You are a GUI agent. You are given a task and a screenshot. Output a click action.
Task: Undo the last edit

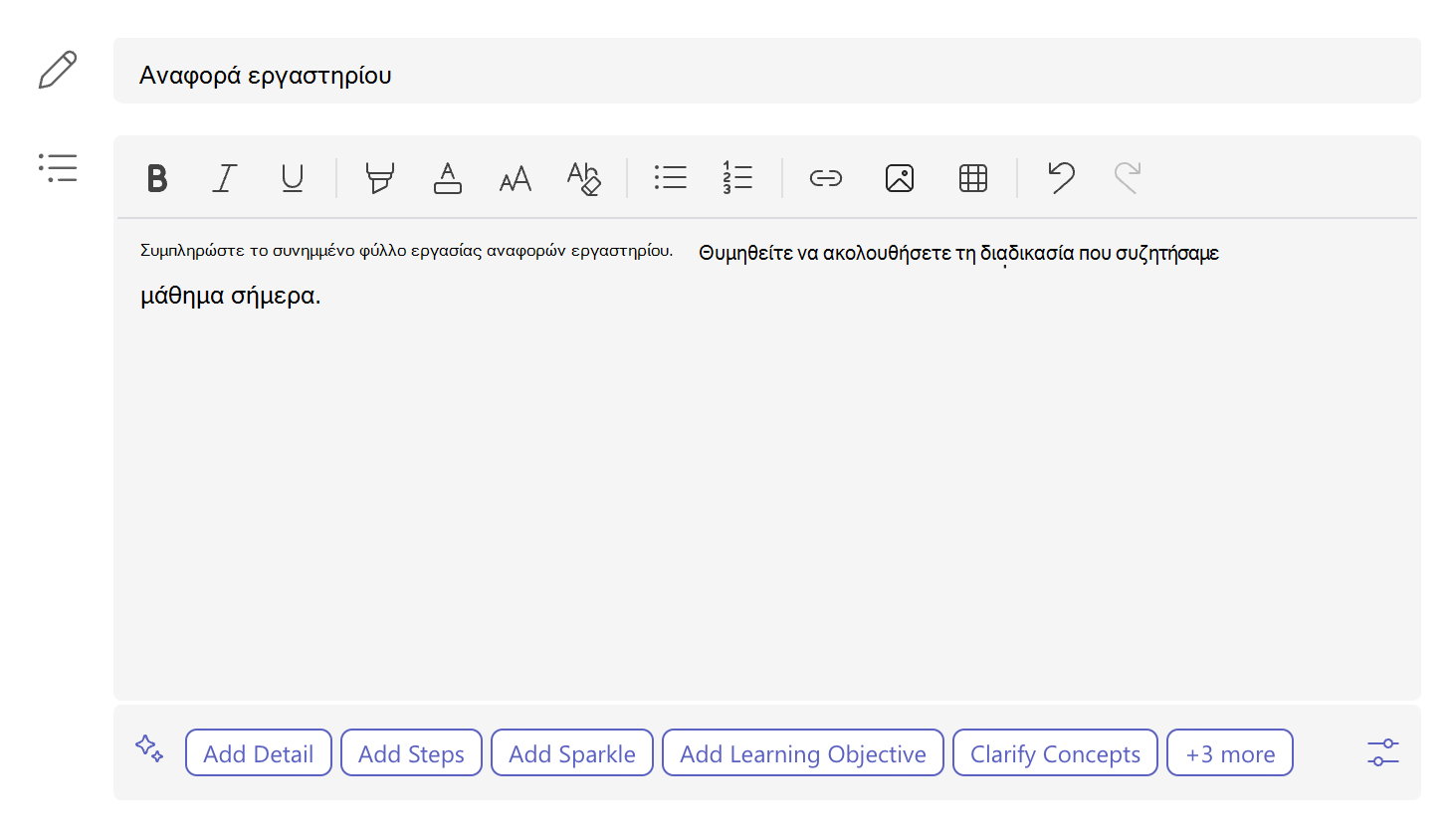[1061, 177]
